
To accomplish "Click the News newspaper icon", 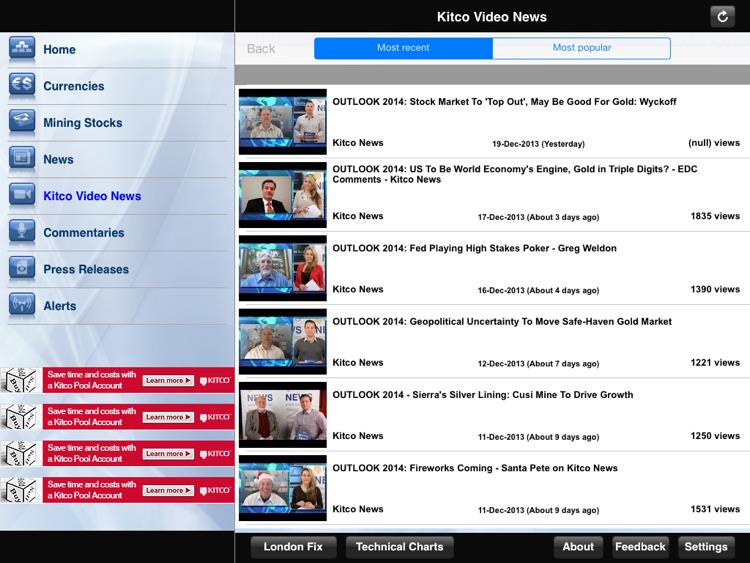I will coord(22,159).
